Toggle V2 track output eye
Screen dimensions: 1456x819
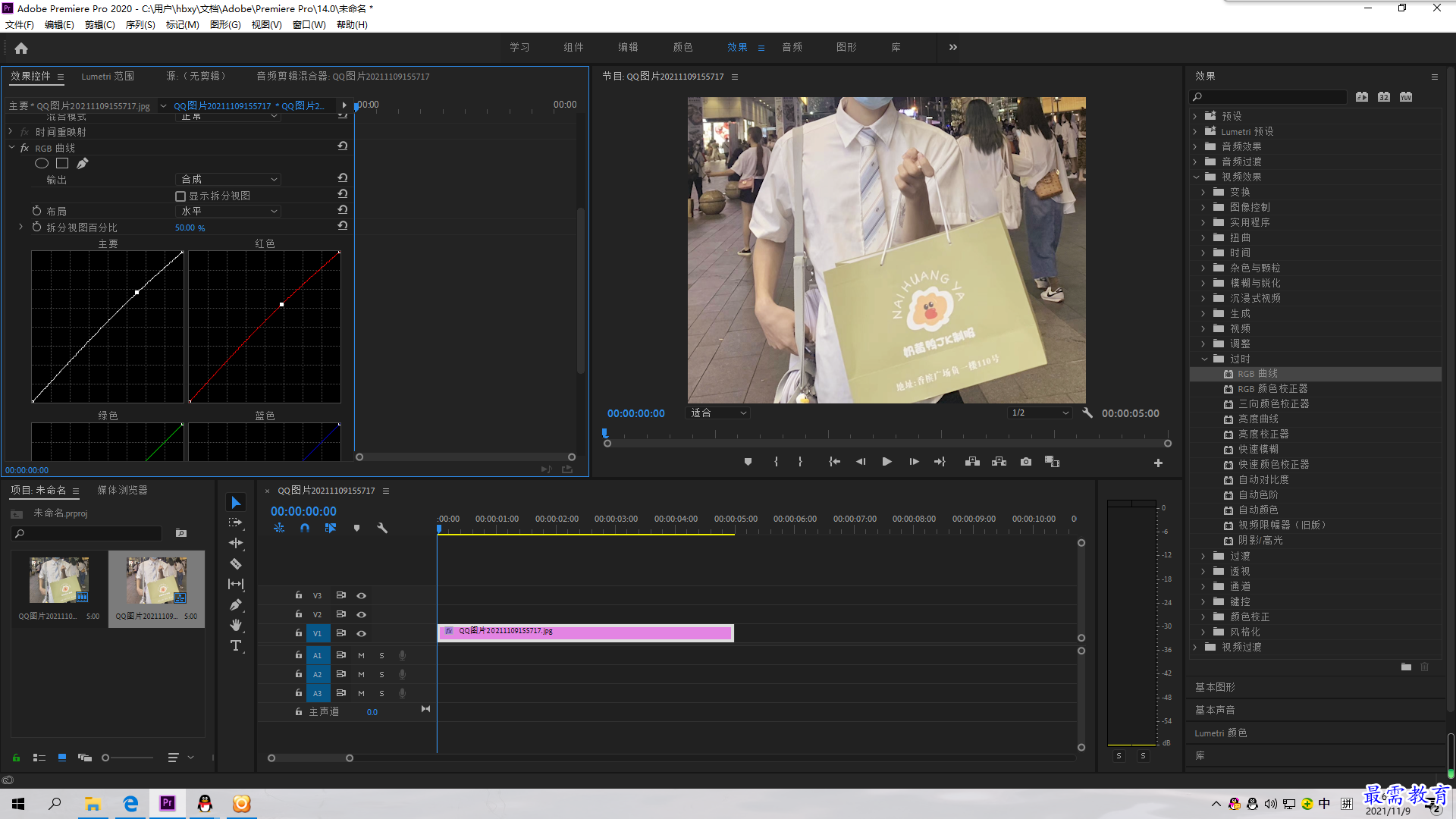point(362,614)
